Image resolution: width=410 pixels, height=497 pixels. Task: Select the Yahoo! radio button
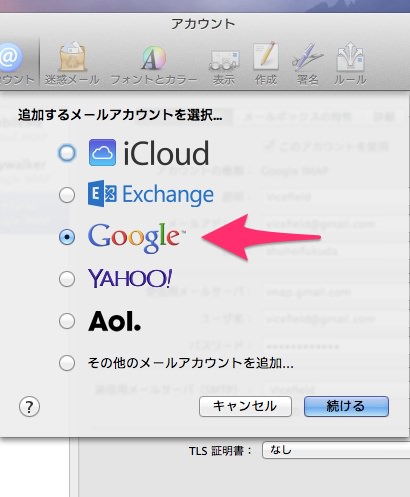pos(67,279)
